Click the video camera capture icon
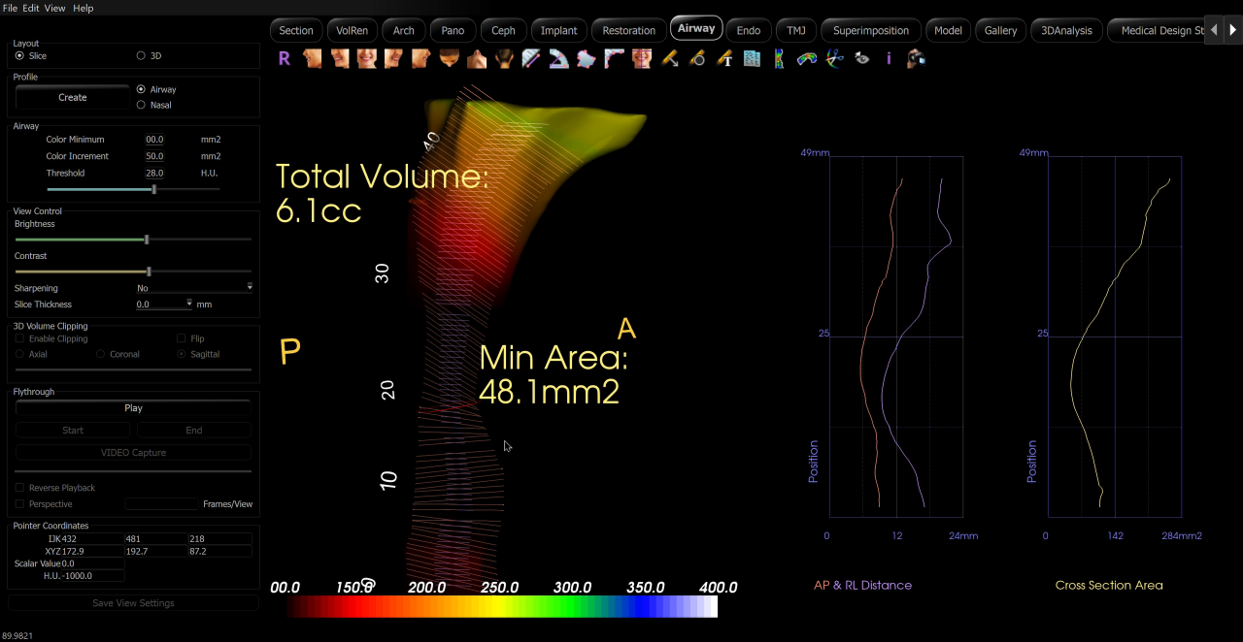This screenshot has width=1243, height=642. 916,59
